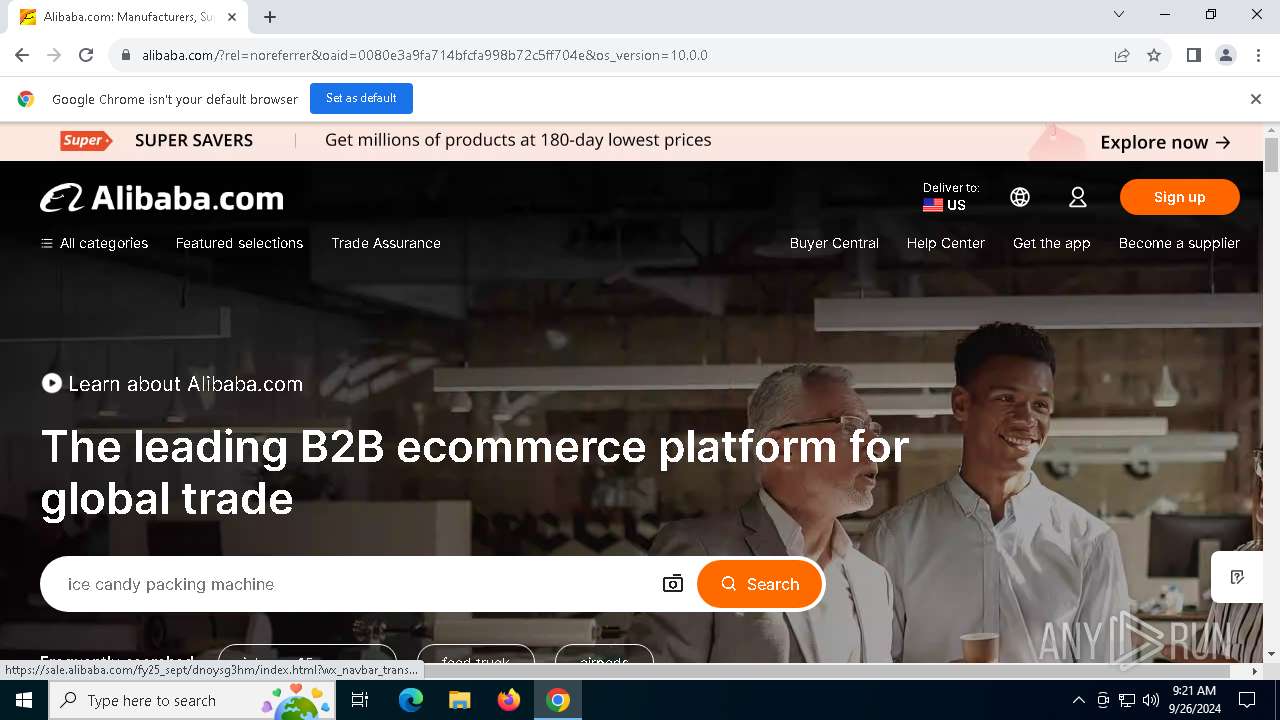Open the Chrome profile avatar
The height and width of the screenshot is (720, 1280).
1225,55
